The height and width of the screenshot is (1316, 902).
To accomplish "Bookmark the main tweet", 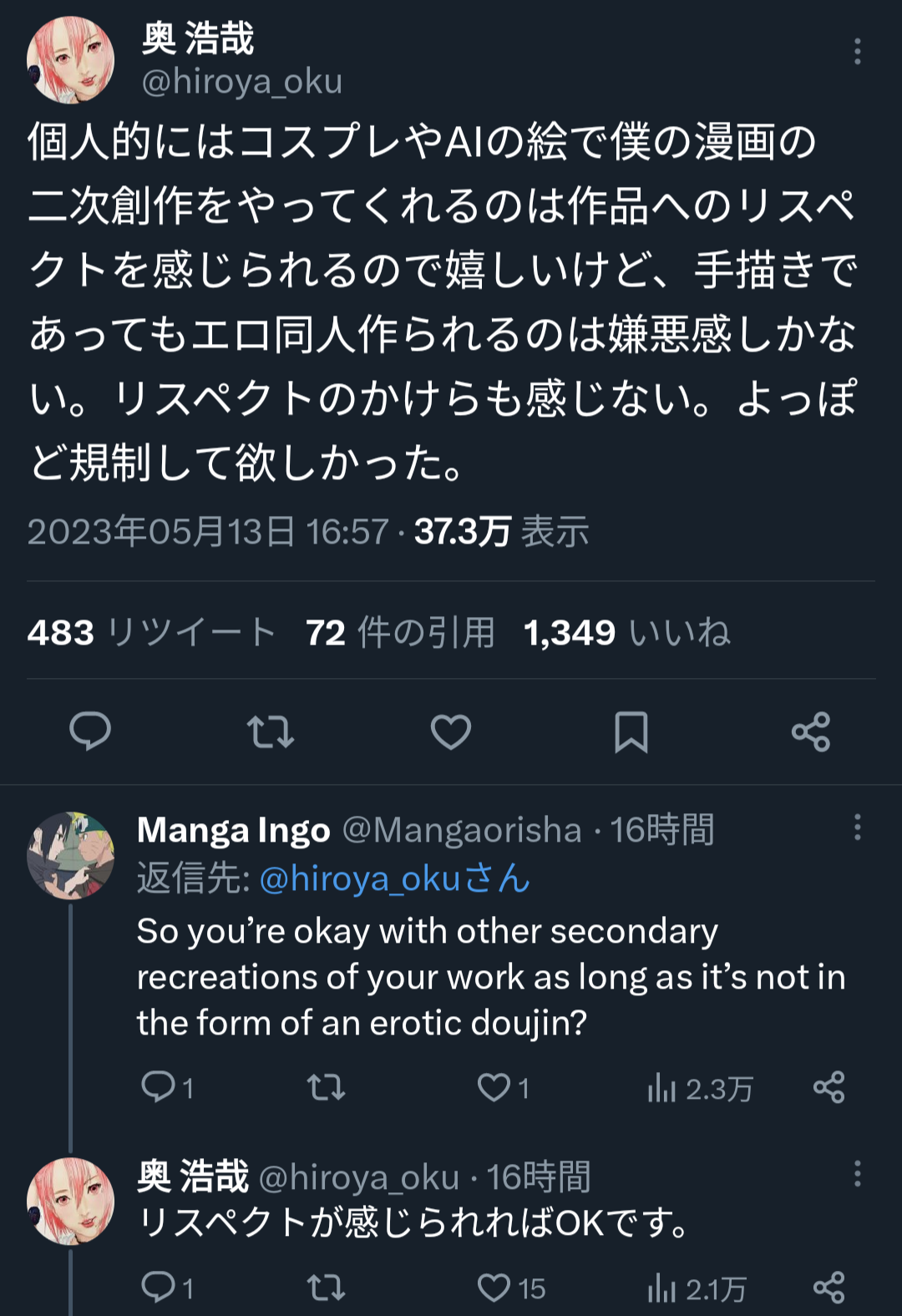I will (631, 731).
